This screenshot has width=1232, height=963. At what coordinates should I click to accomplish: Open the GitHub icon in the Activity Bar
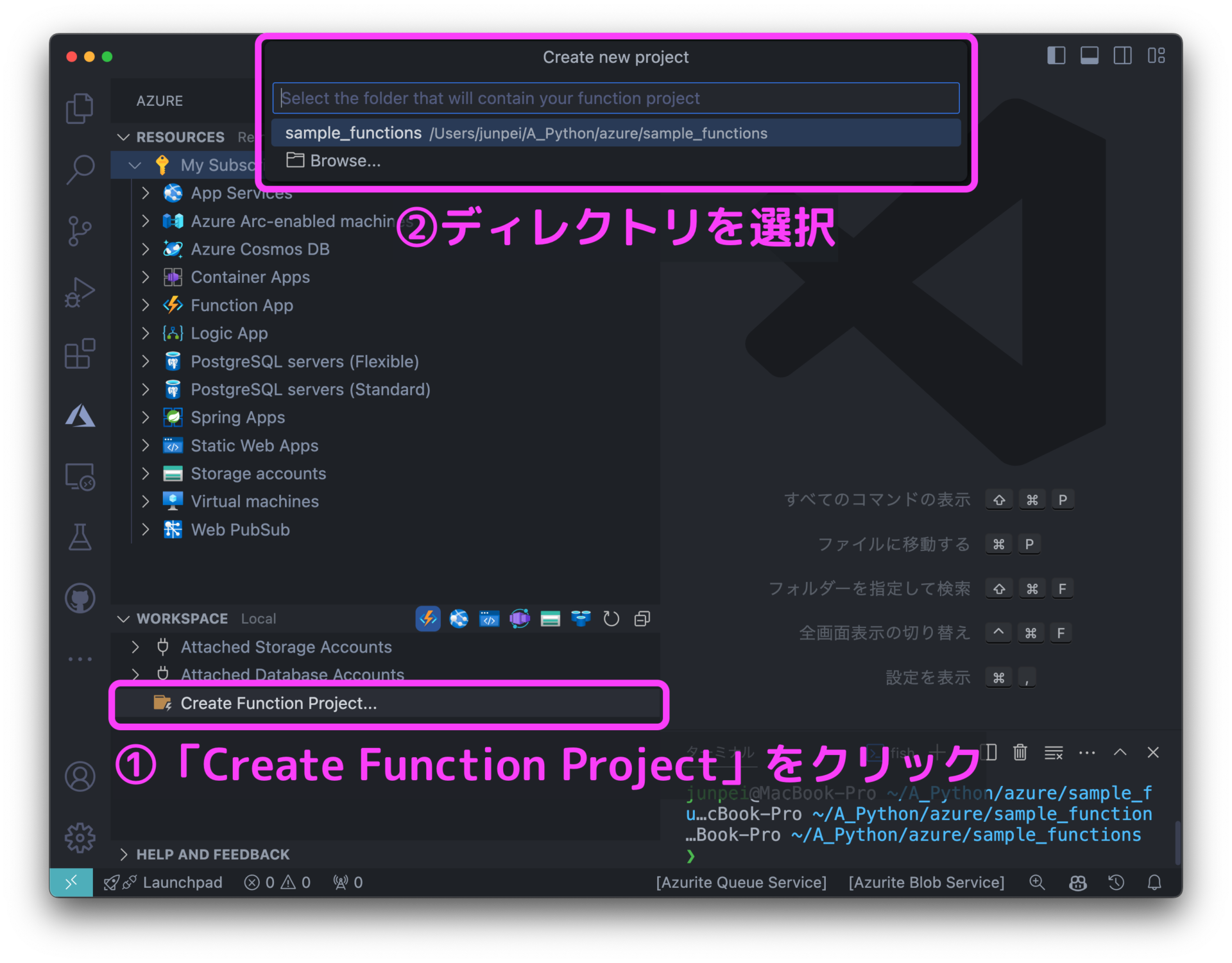pyautogui.click(x=80, y=597)
